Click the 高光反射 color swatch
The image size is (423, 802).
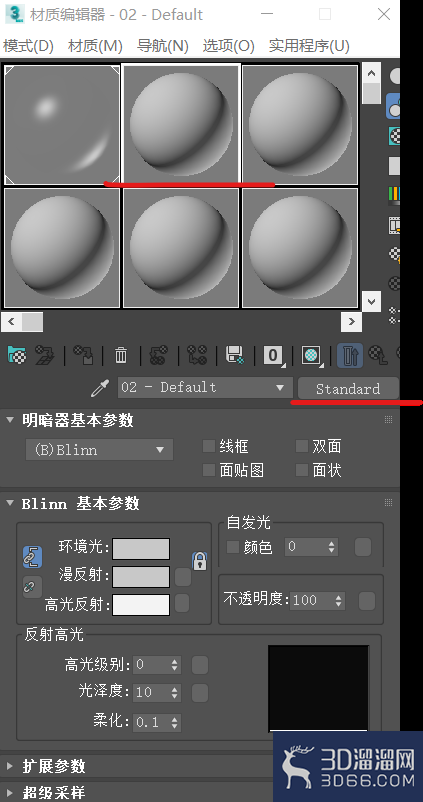pos(141,605)
